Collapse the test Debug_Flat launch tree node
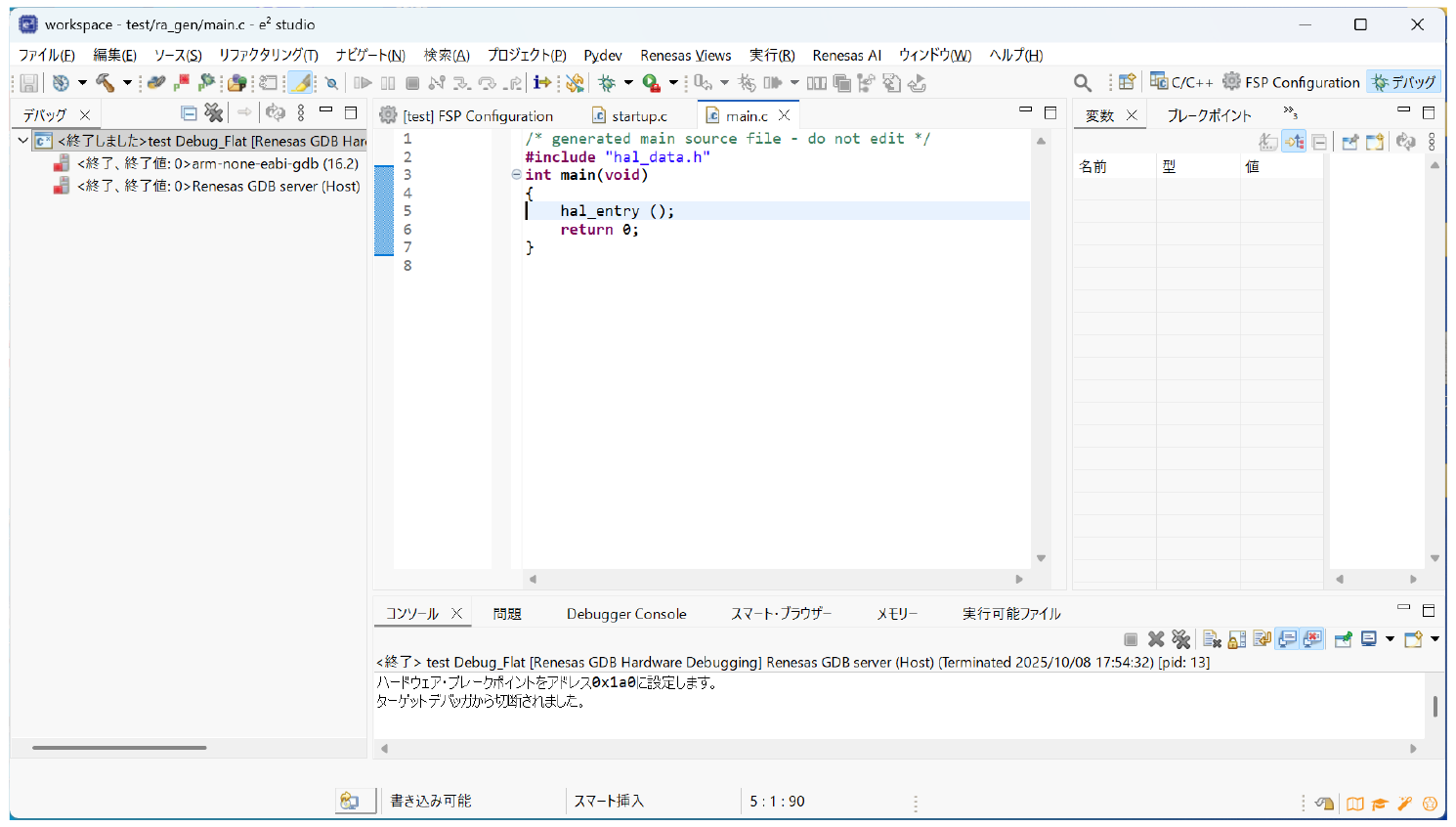The width and height of the screenshot is (1456, 827). pos(22,141)
